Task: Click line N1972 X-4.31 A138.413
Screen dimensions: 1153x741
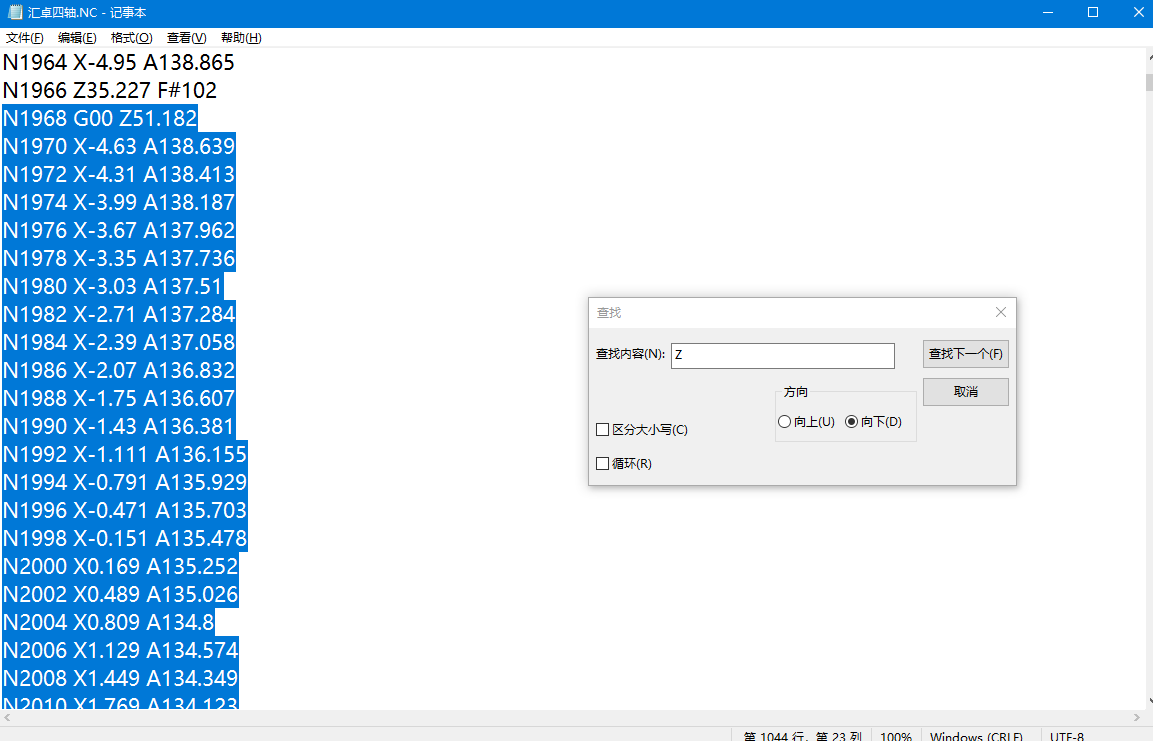Action: coord(118,174)
